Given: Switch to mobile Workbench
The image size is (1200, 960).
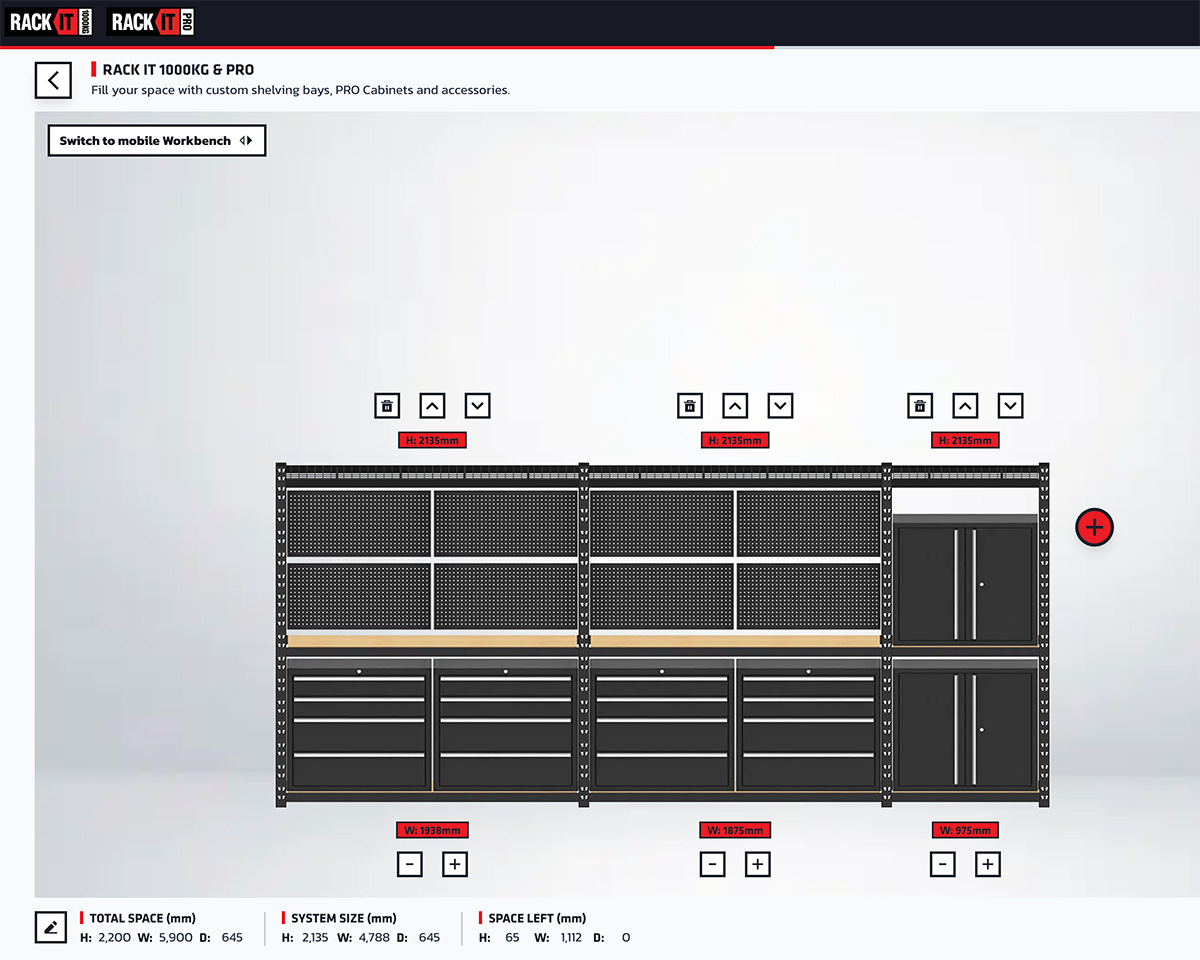Looking at the screenshot, I should pos(157,141).
